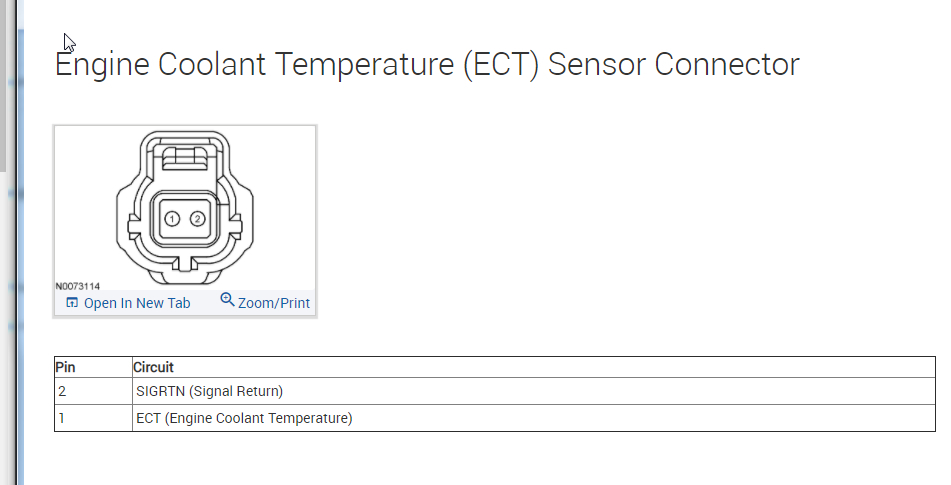
Task: Select pin number 1 table cell
Action: pyautogui.click(x=62, y=418)
